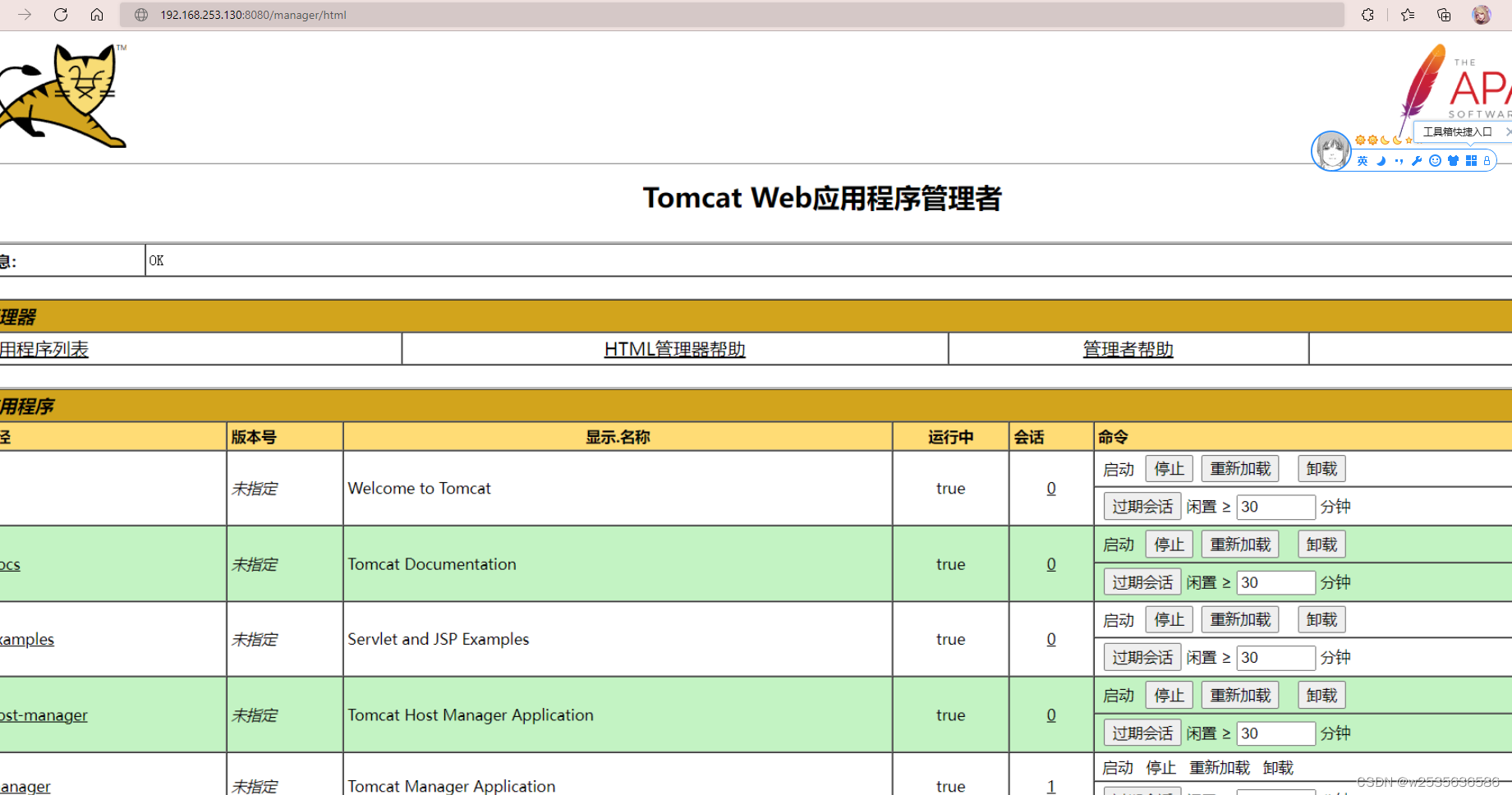Edit idle minutes field for Servlet and JSP Examples
Viewport: 1512px width, 795px height.
1275,657
